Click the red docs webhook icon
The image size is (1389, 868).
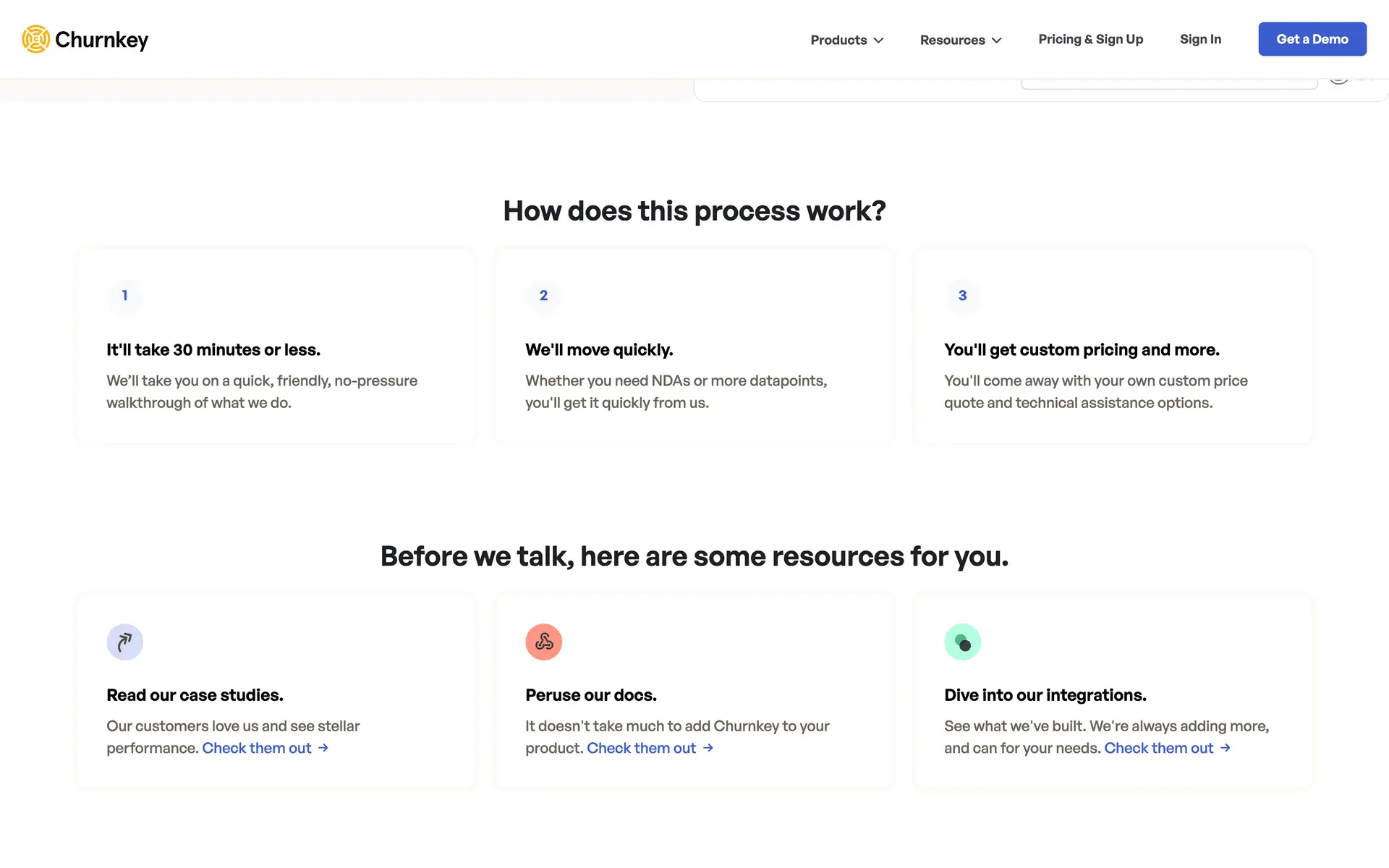point(543,642)
